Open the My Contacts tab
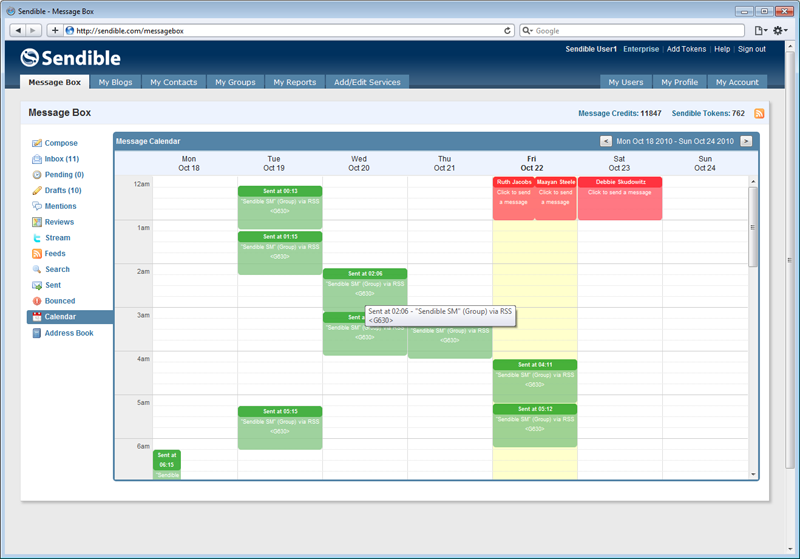Screen dimensions: 800x559 pyautogui.click(x=173, y=82)
